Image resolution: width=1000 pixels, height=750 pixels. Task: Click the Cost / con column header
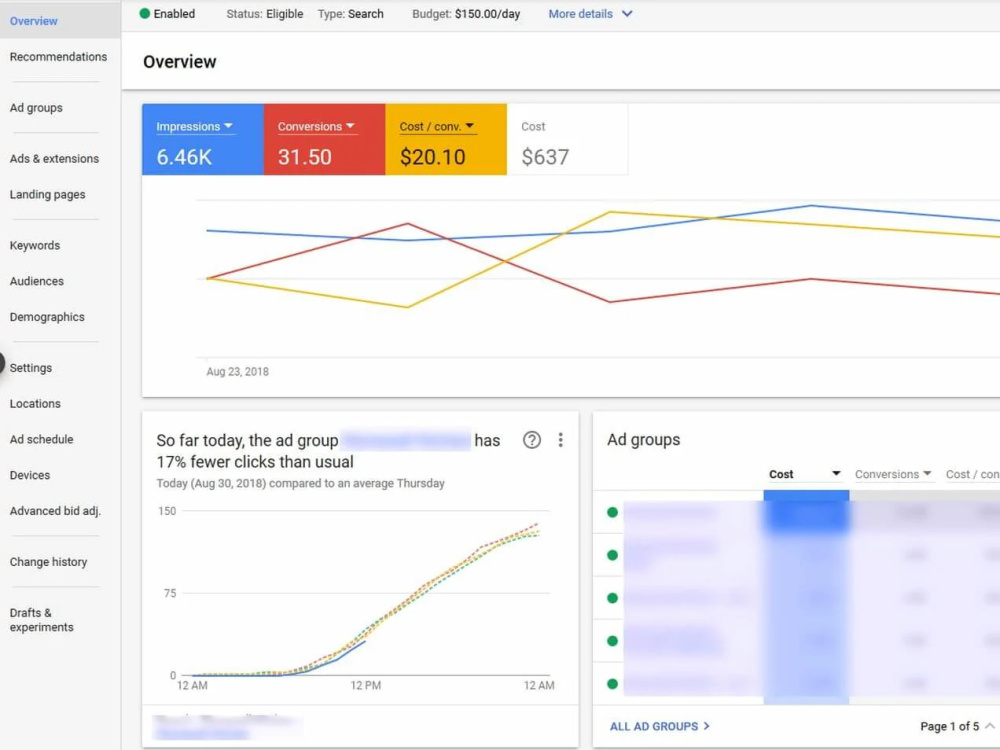pos(972,474)
